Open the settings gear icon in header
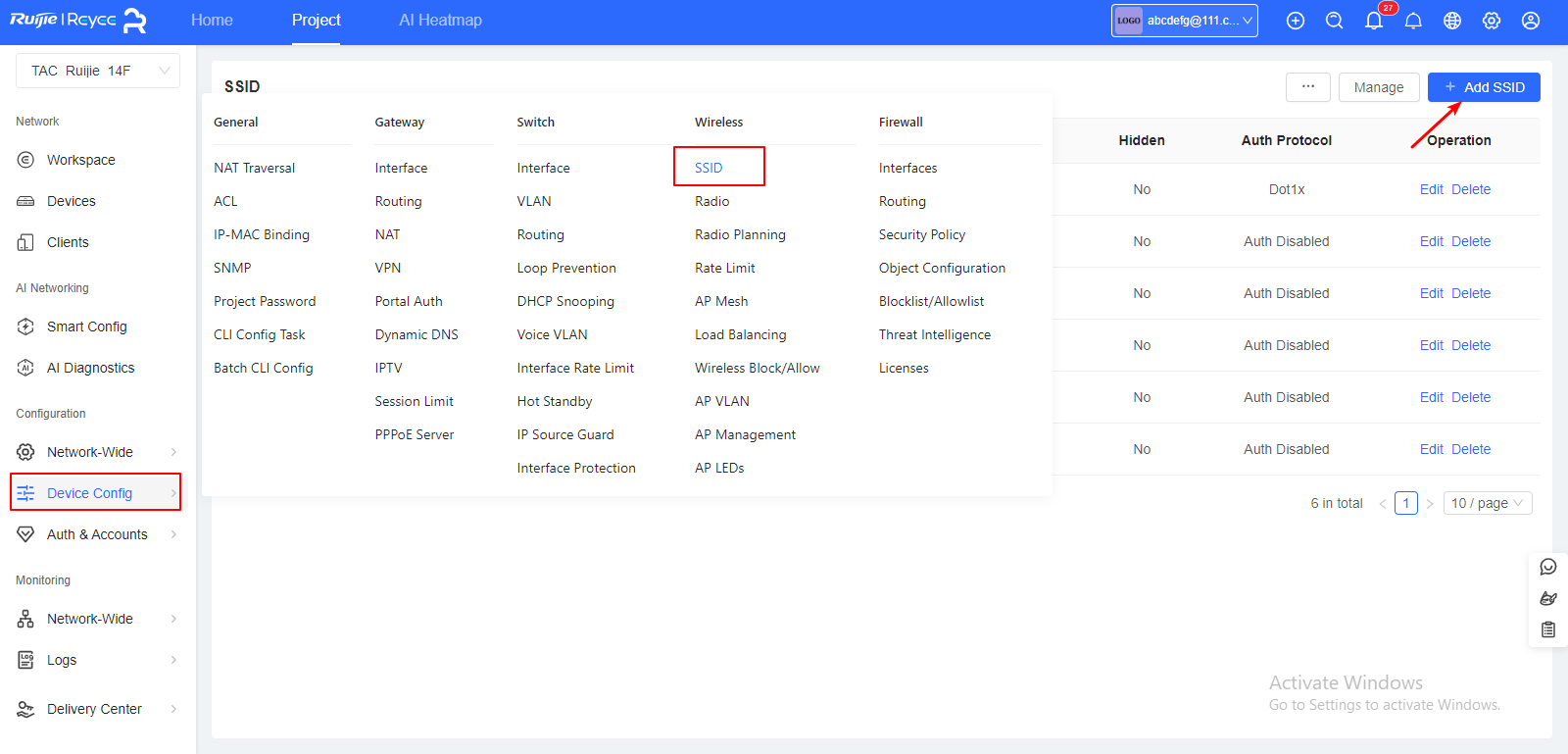 click(x=1492, y=21)
